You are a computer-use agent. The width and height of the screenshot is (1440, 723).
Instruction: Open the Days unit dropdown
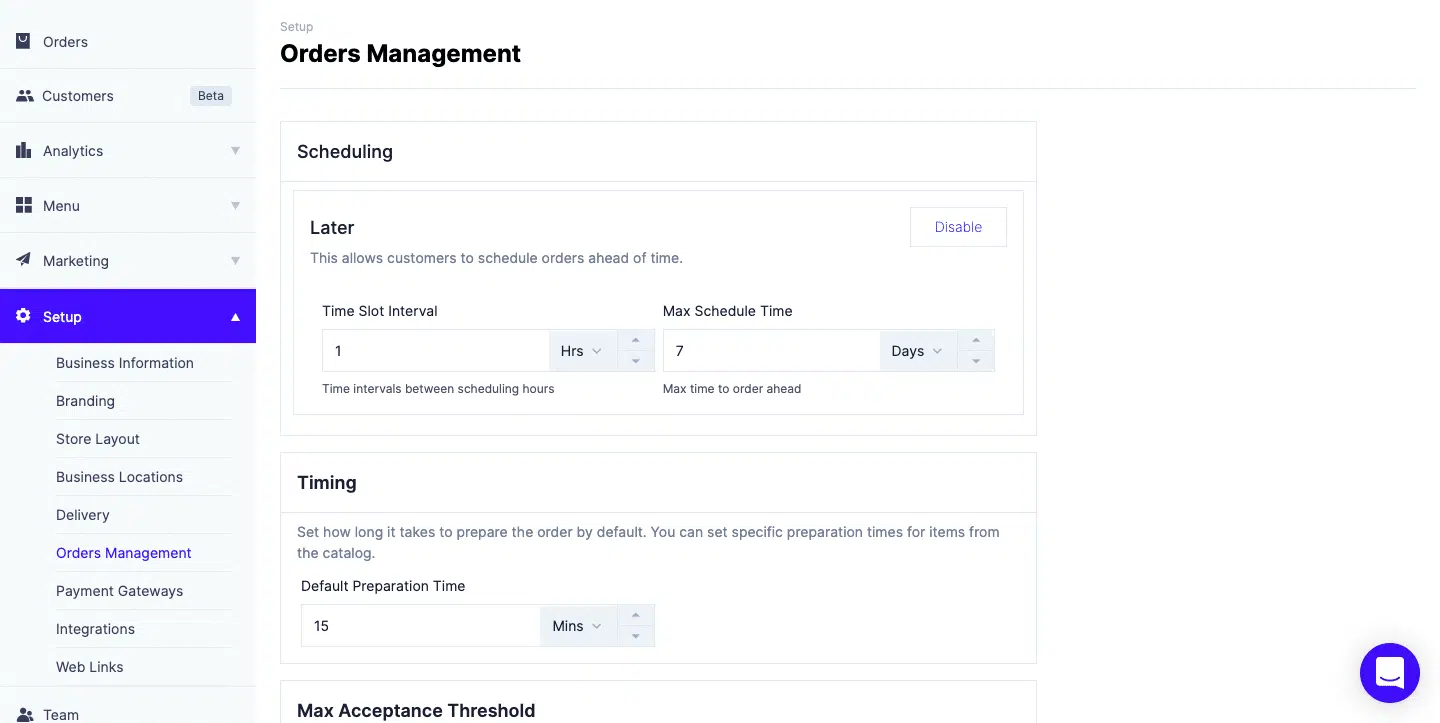[x=917, y=351]
